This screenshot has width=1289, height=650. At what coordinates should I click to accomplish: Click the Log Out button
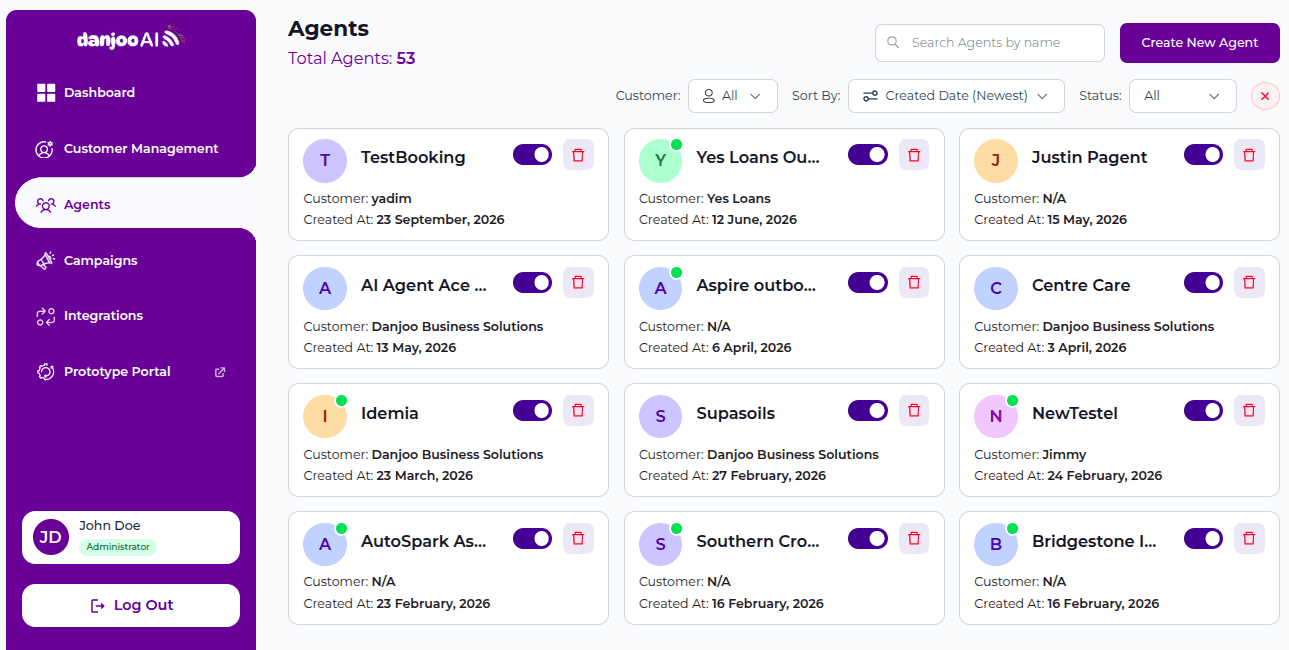(131, 605)
